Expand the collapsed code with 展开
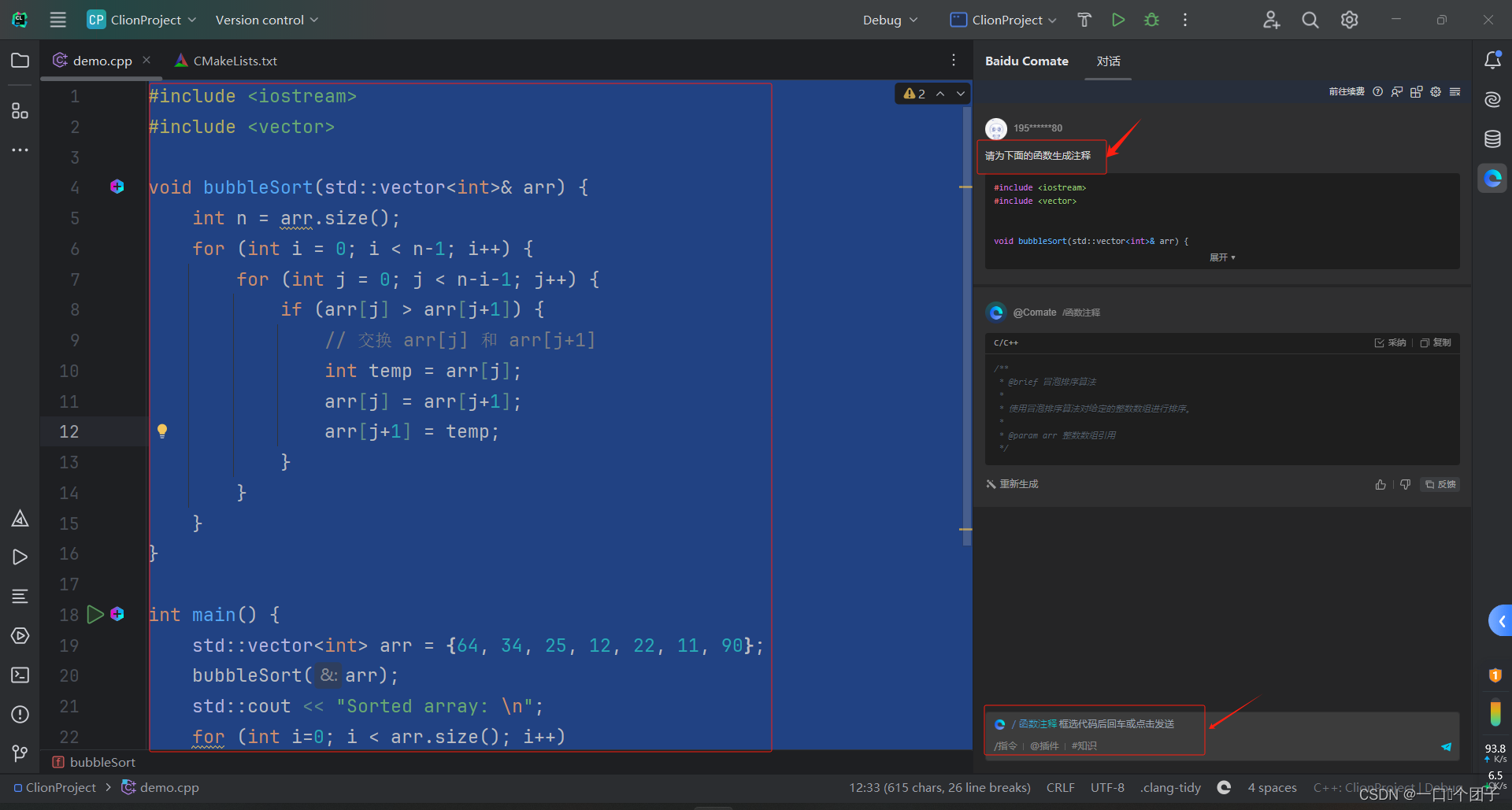This screenshot has width=1512, height=810. click(1222, 257)
